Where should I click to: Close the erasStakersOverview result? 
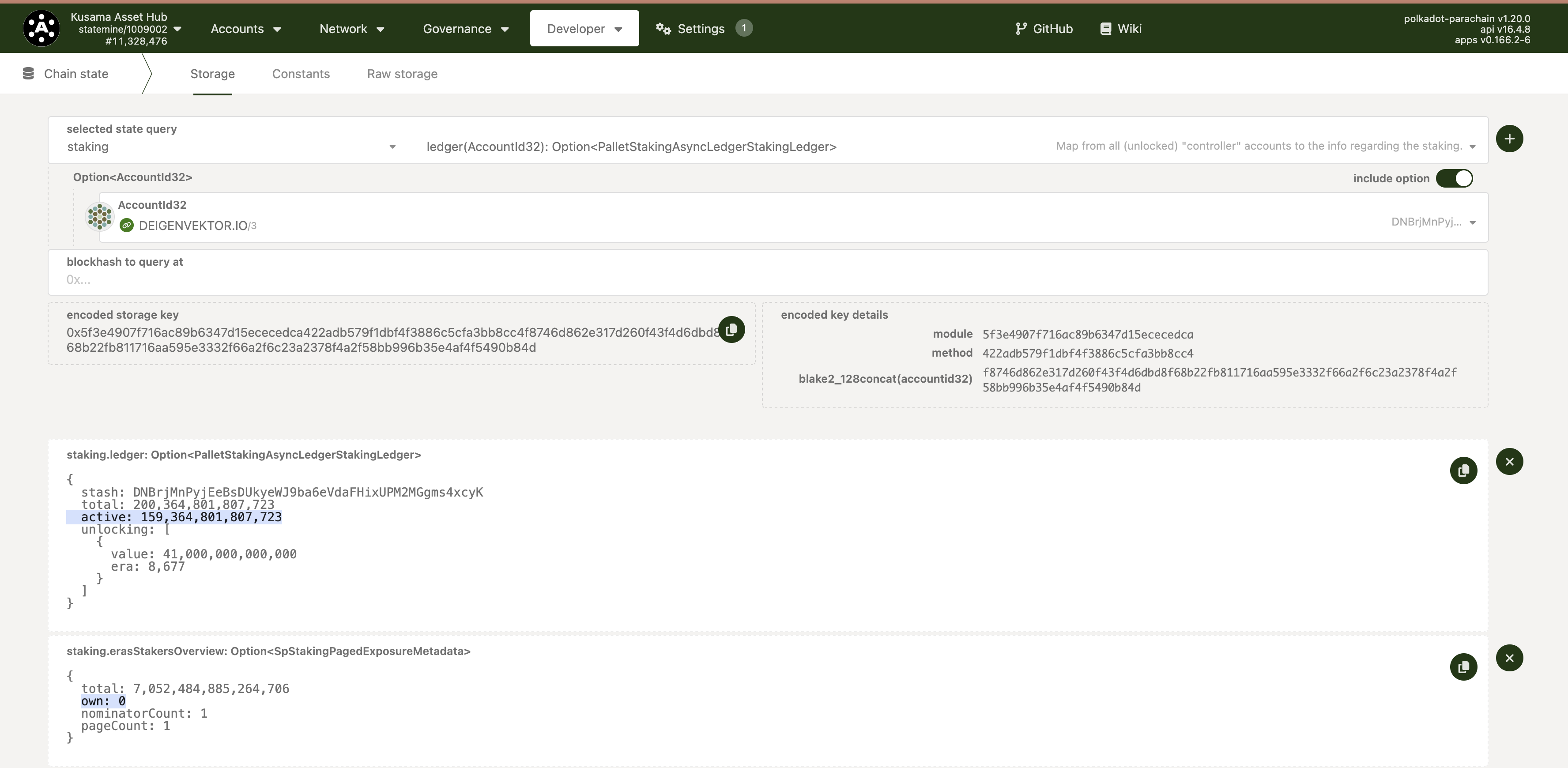pyautogui.click(x=1509, y=658)
